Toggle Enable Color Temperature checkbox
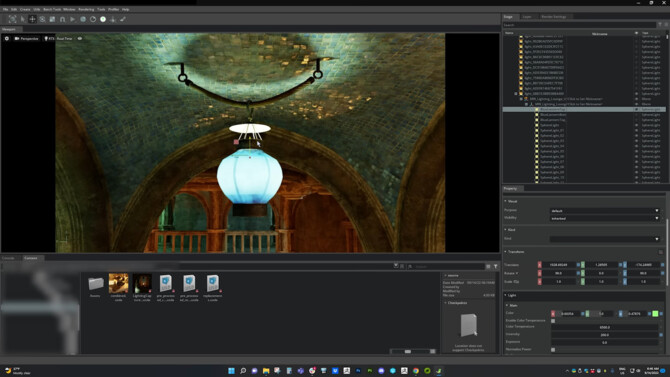The height and width of the screenshot is (377, 670). [553, 321]
